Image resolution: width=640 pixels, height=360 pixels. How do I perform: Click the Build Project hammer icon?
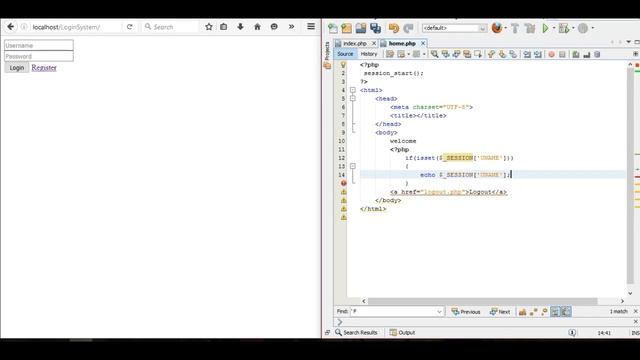(515, 28)
